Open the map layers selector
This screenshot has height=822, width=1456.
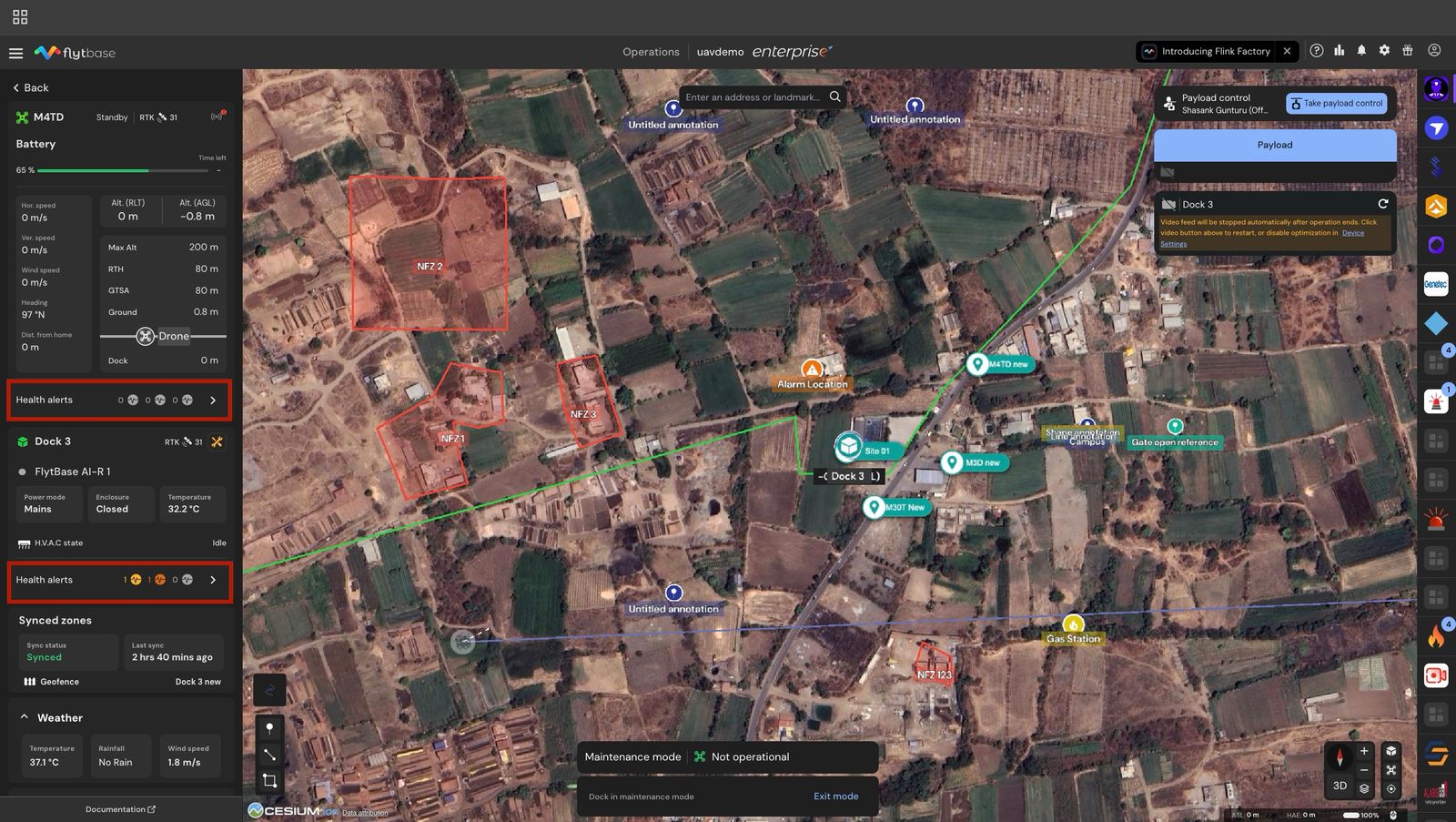(x=1364, y=788)
